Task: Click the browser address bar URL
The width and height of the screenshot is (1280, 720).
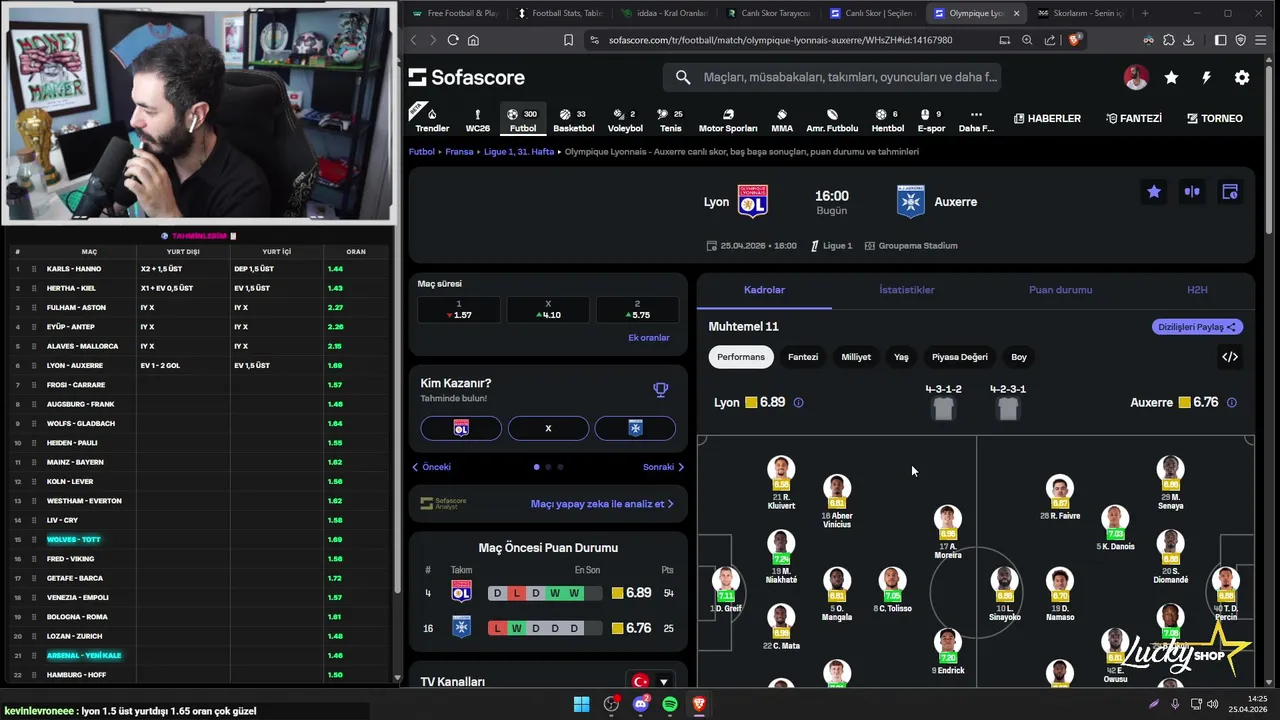Action: click(780, 40)
